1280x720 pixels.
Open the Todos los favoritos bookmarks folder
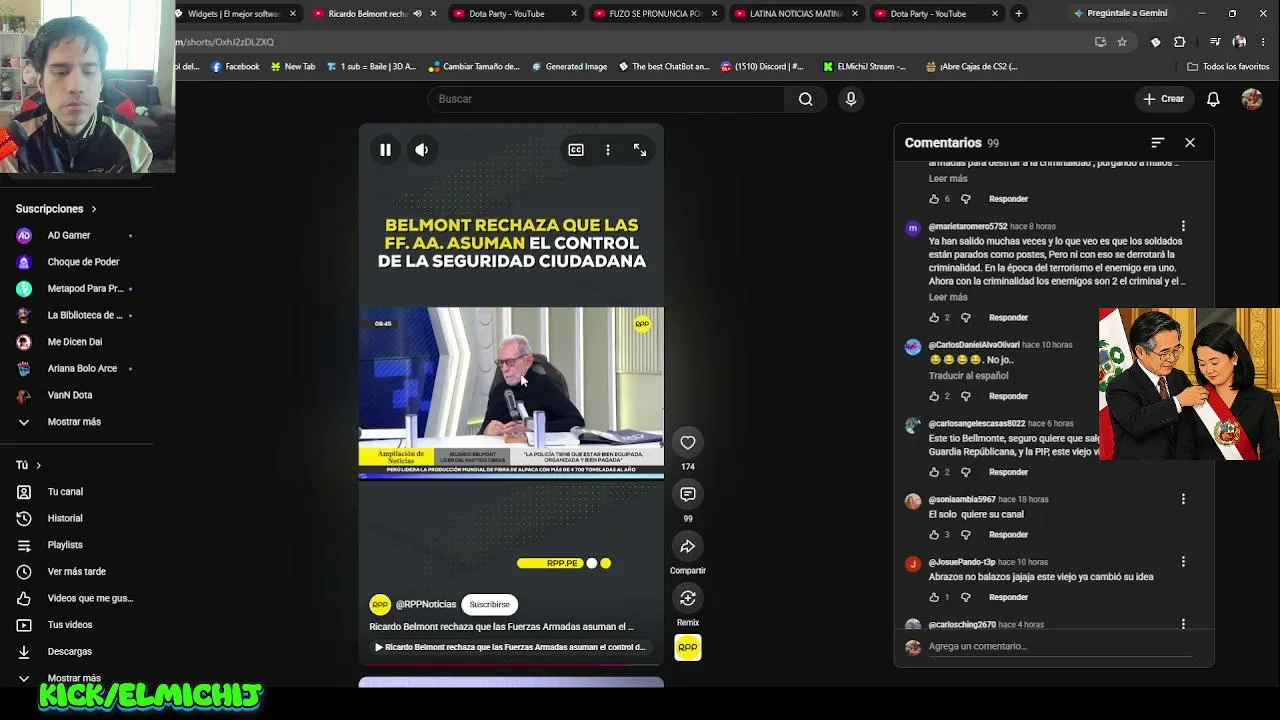[1228, 67]
